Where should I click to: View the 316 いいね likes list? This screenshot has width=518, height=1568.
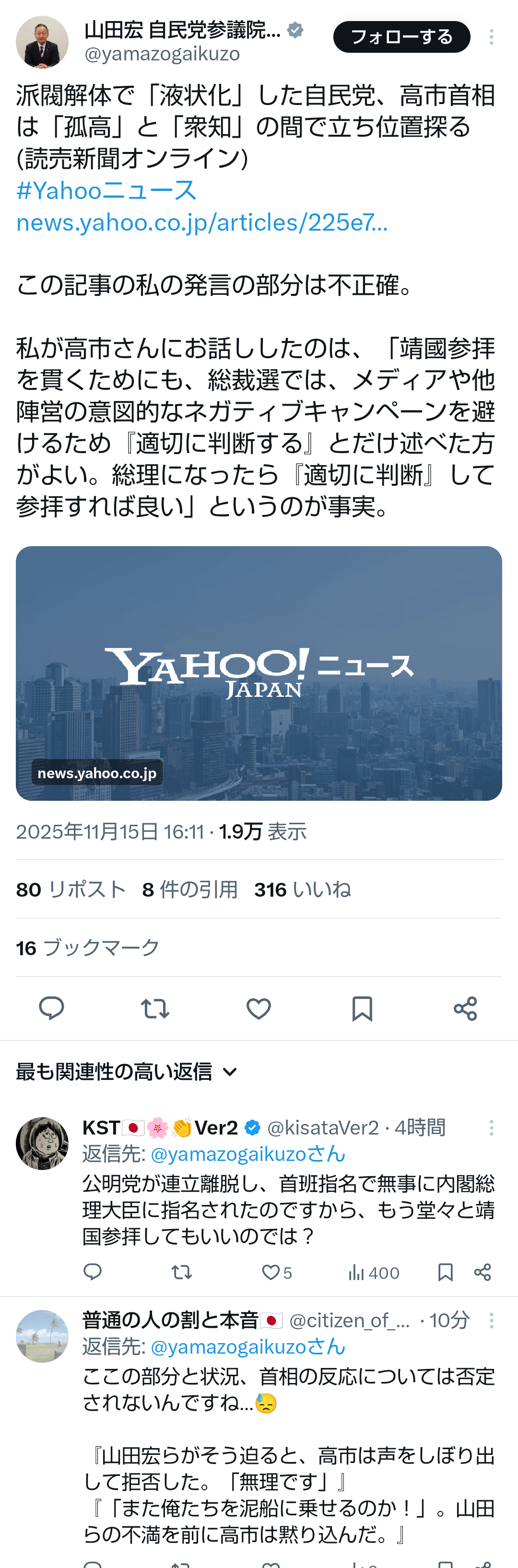[x=303, y=890]
